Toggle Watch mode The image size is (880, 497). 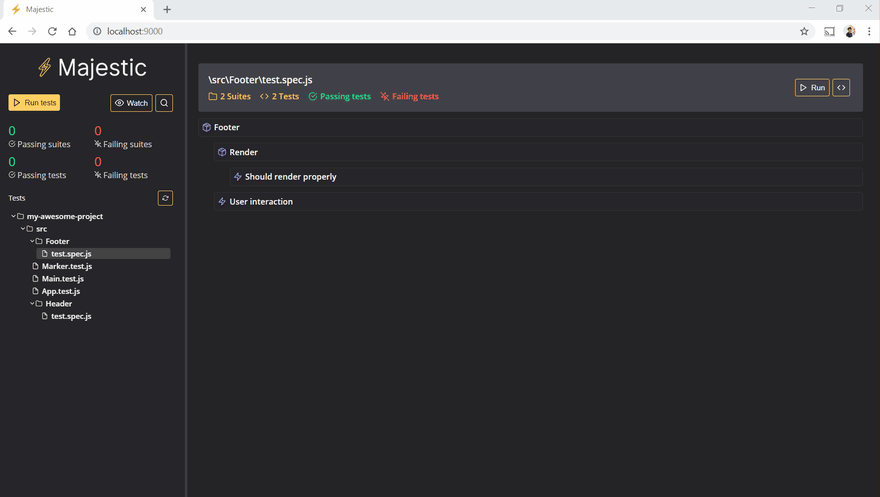(131, 103)
